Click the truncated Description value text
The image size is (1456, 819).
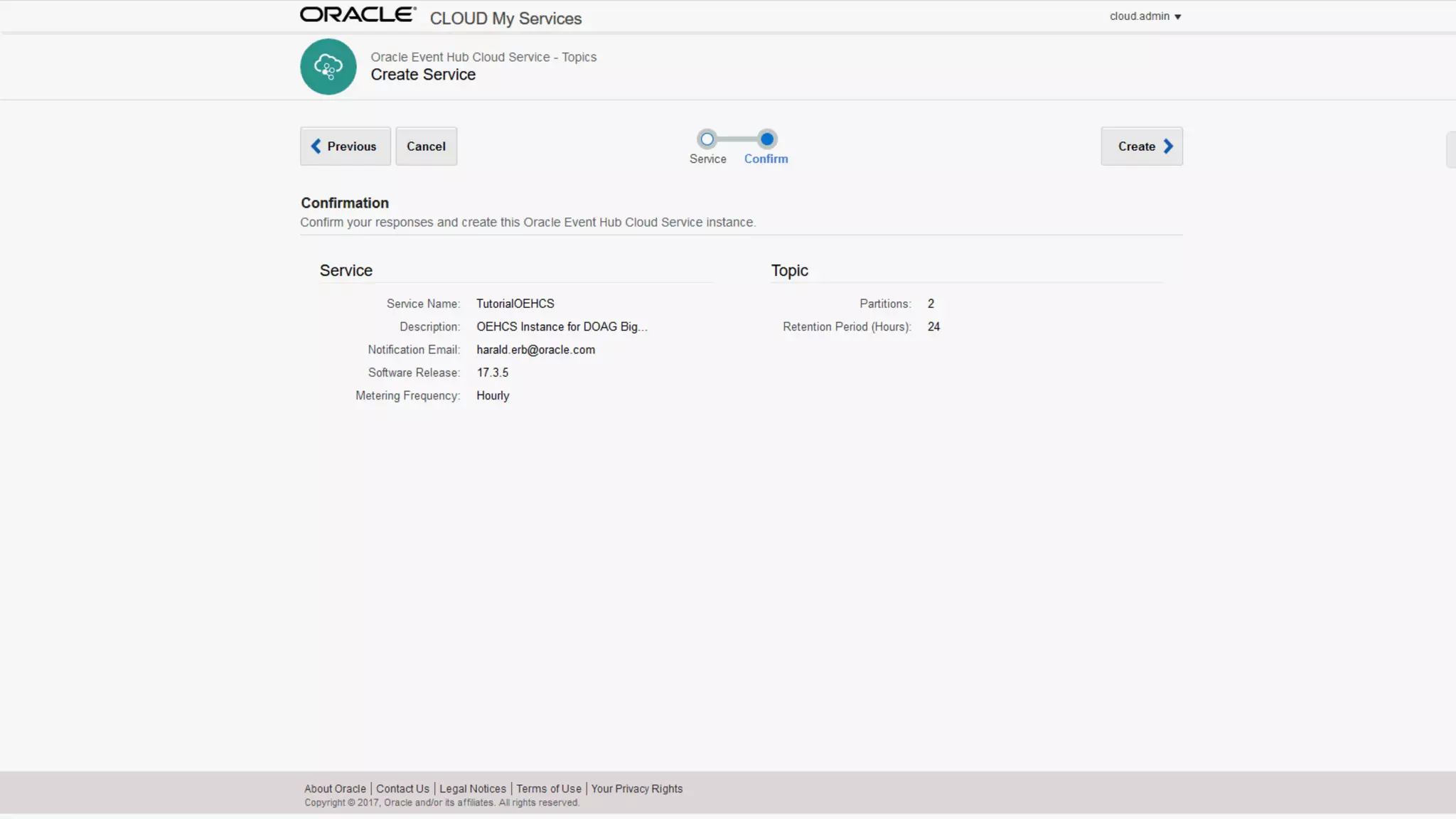(x=562, y=327)
